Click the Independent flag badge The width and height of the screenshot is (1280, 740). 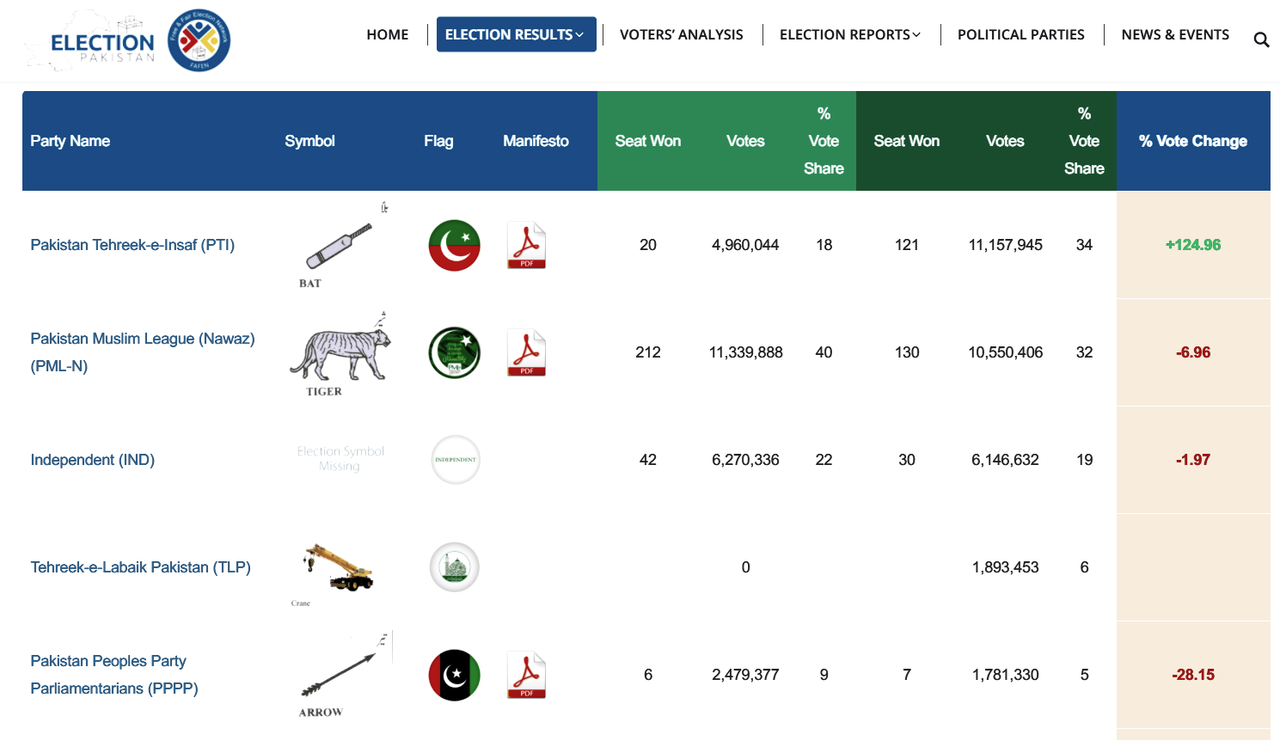point(455,460)
